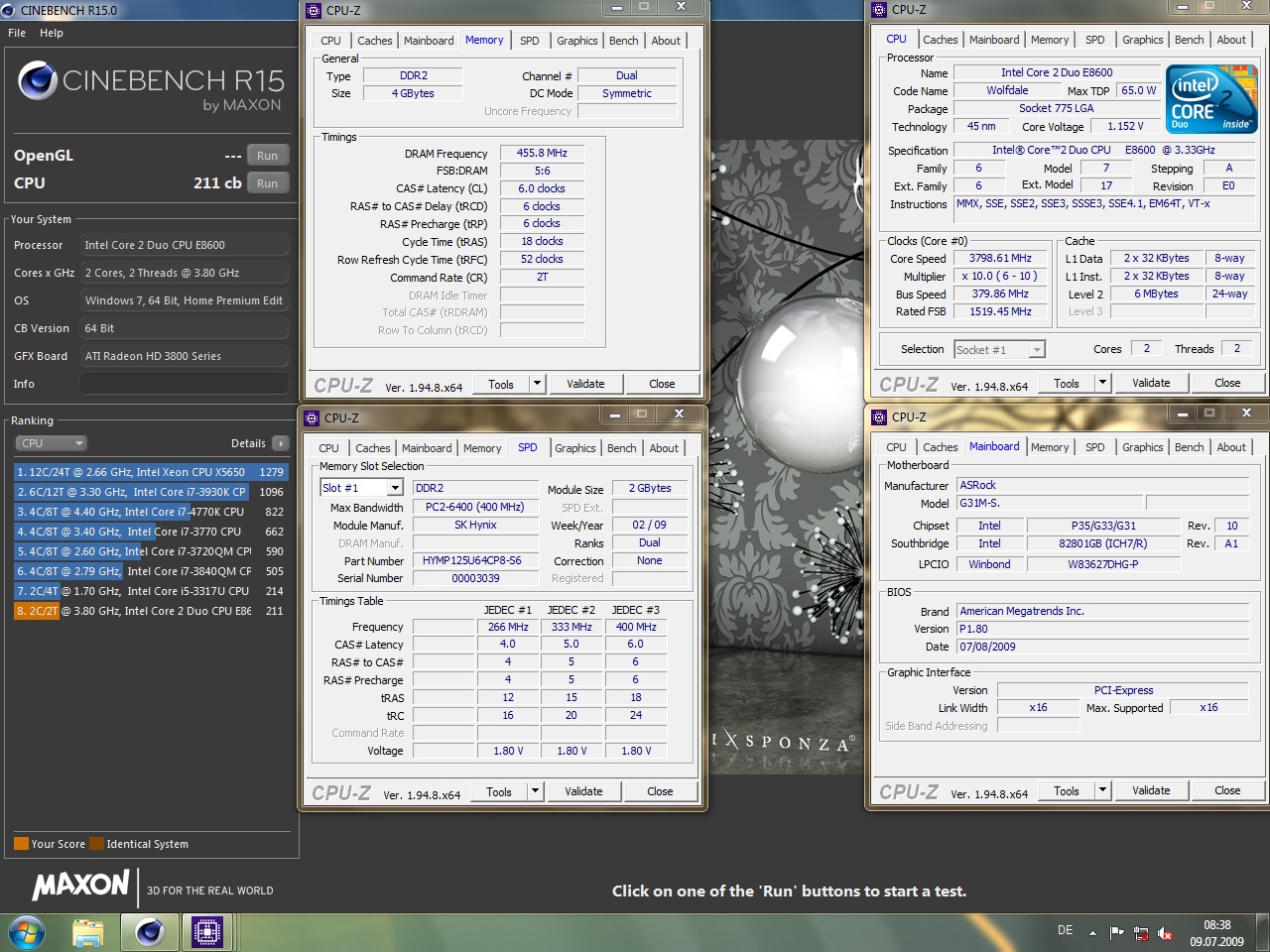Click the Intel Core 2 Duo inside logo
The width and height of the screenshot is (1270, 952).
point(1211,99)
